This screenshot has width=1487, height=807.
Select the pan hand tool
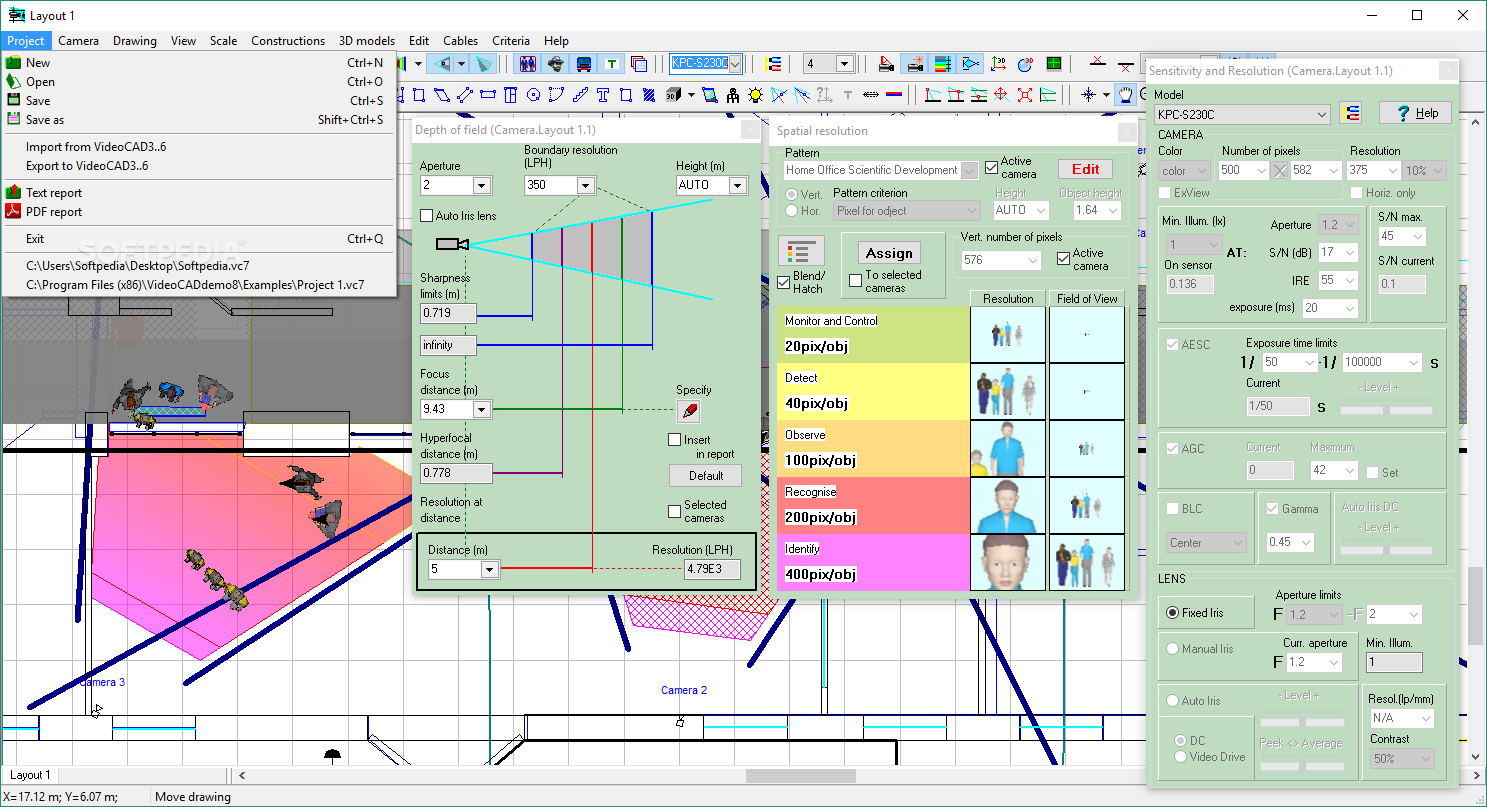(1126, 95)
